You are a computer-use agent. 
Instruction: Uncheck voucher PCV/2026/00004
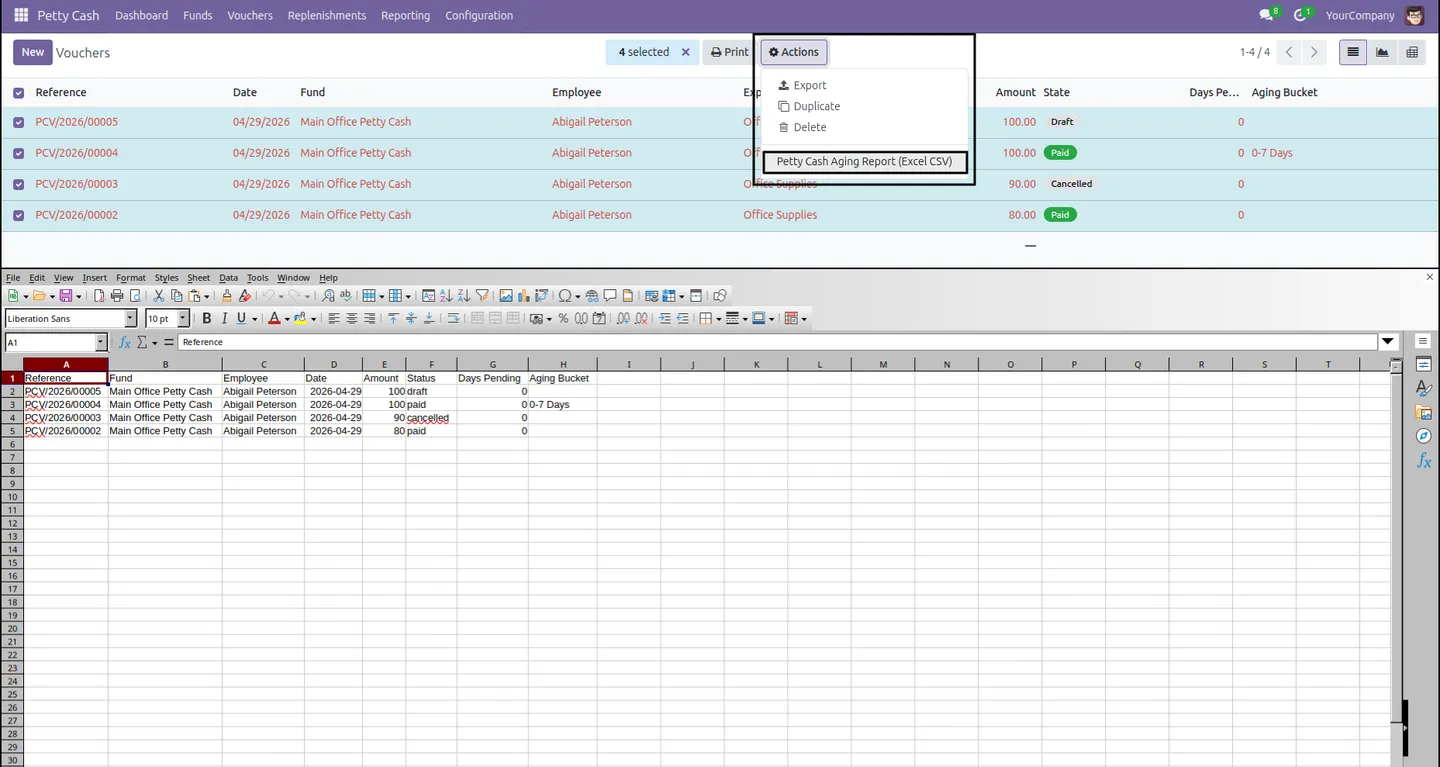pos(18,153)
